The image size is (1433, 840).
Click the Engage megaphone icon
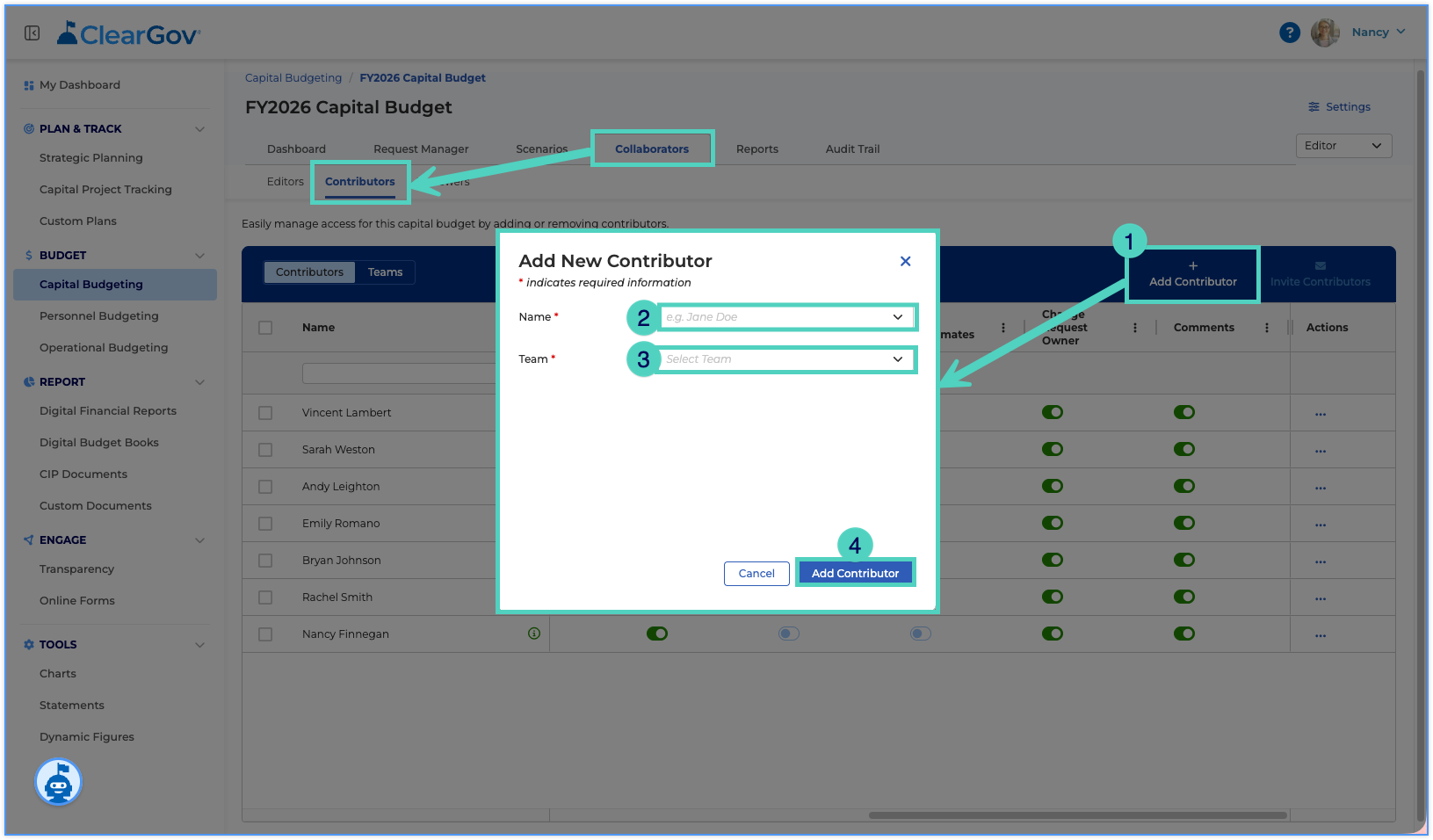click(29, 539)
